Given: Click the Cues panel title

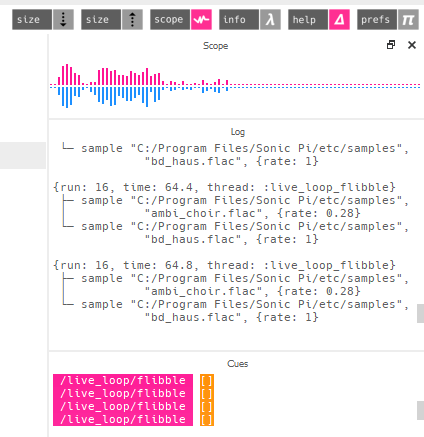Looking at the screenshot, I should tap(238, 364).
